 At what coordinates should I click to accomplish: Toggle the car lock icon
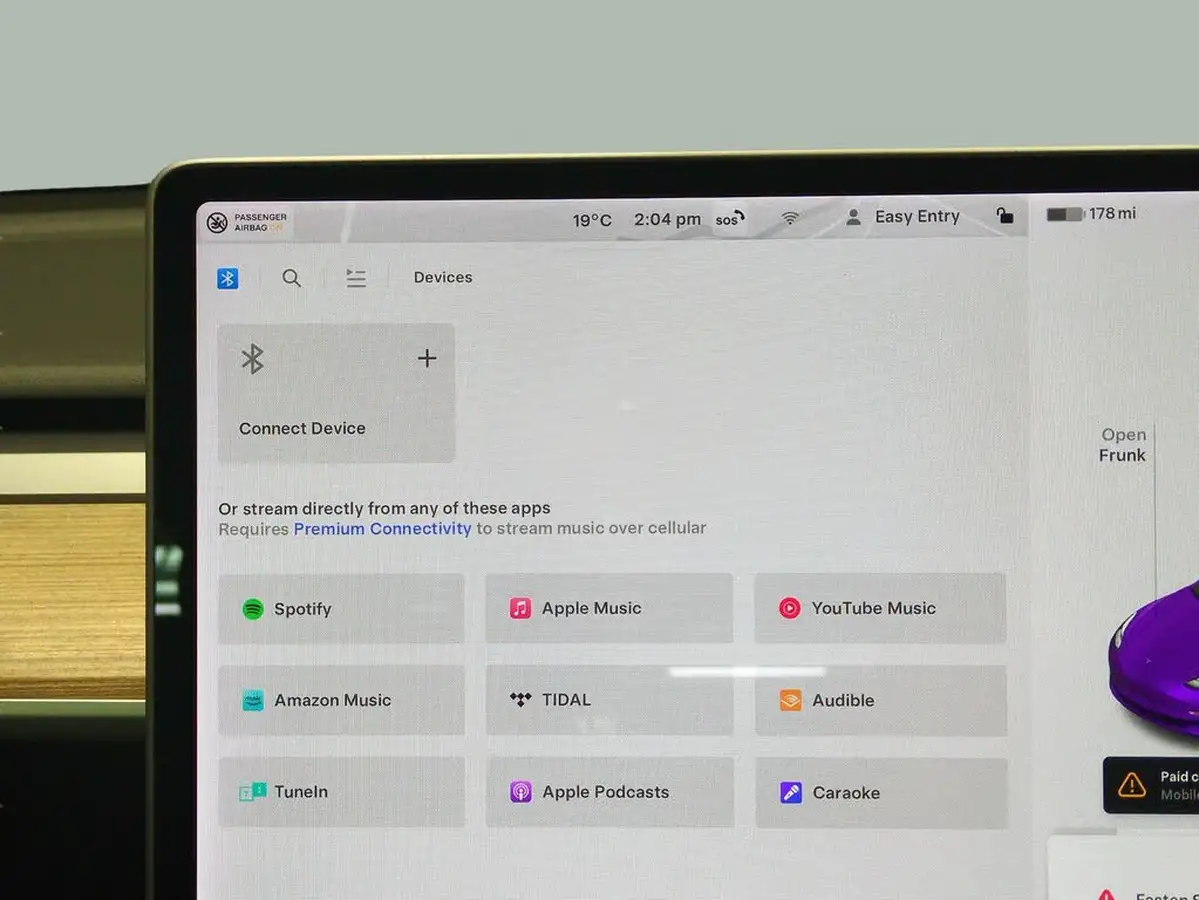click(x=1005, y=216)
